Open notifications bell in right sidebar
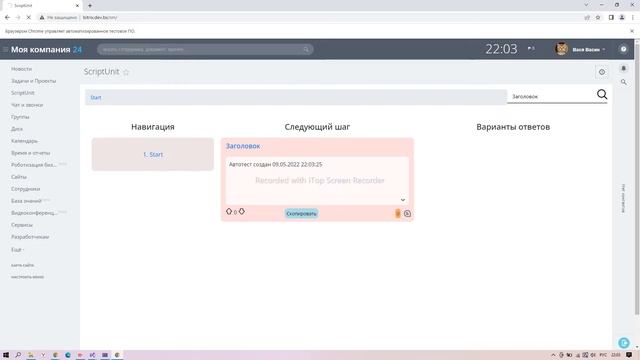This screenshot has height=360, width=640. click(623, 68)
